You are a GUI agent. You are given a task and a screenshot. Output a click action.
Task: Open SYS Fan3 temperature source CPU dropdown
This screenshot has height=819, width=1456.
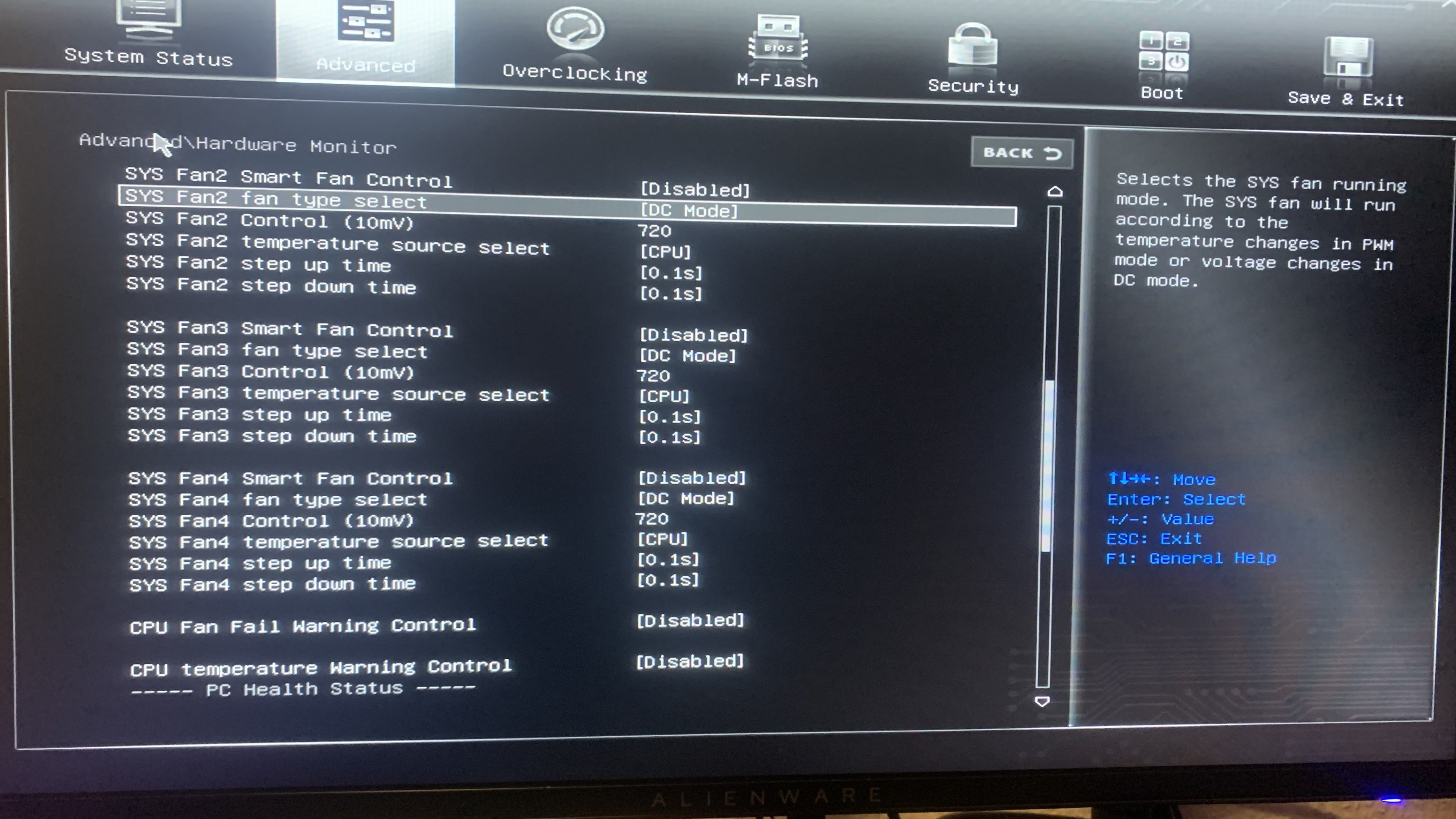(664, 396)
